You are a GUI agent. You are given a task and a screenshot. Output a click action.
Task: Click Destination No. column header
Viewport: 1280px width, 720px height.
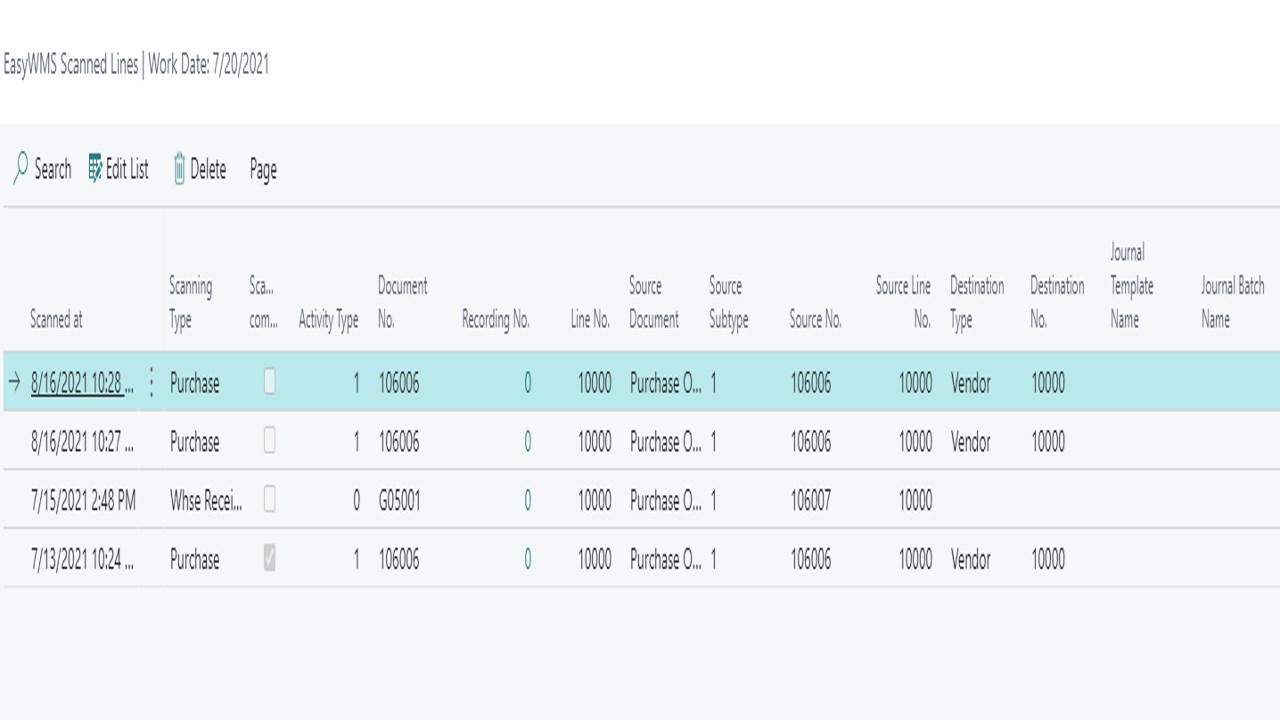(1057, 303)
